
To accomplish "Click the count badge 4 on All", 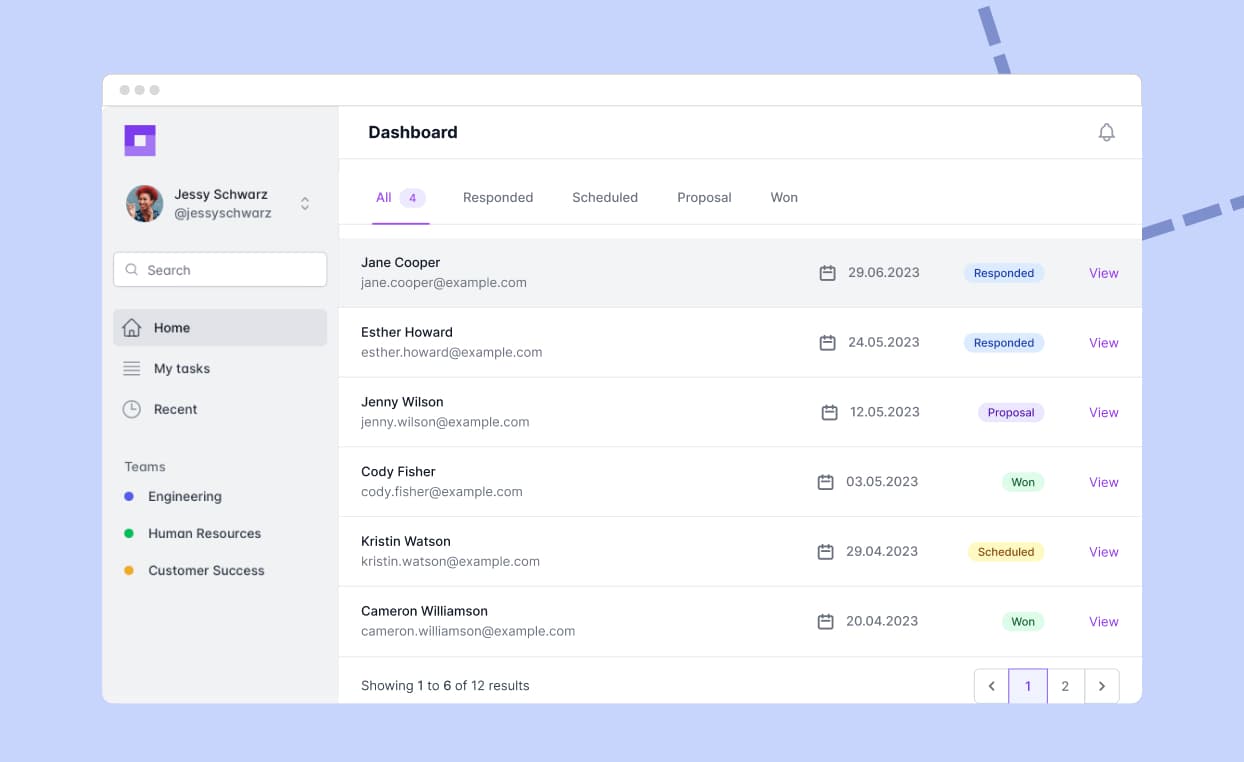I will tap(413, 198).
